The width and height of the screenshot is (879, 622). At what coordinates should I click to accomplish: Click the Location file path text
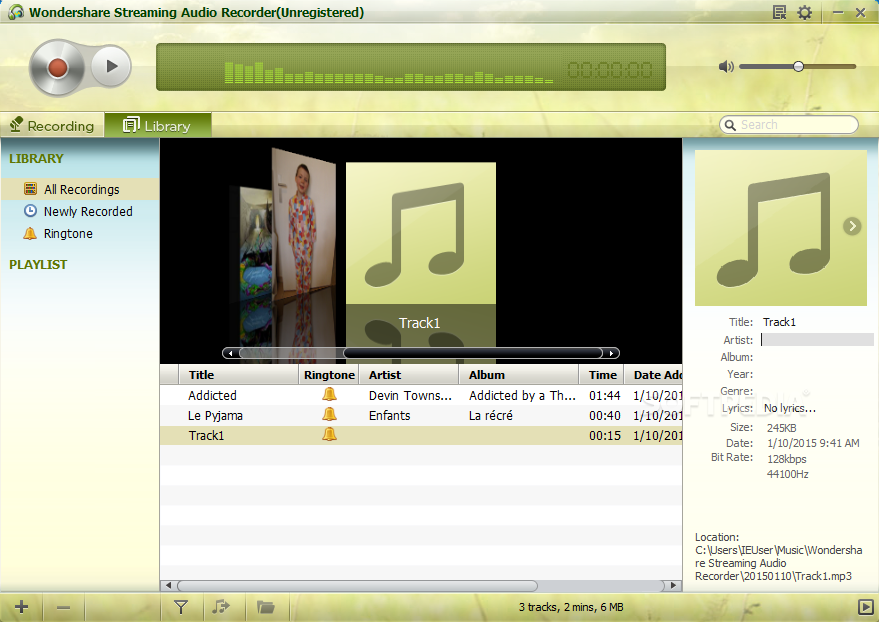pyautogui.click(x=778, y=563)
